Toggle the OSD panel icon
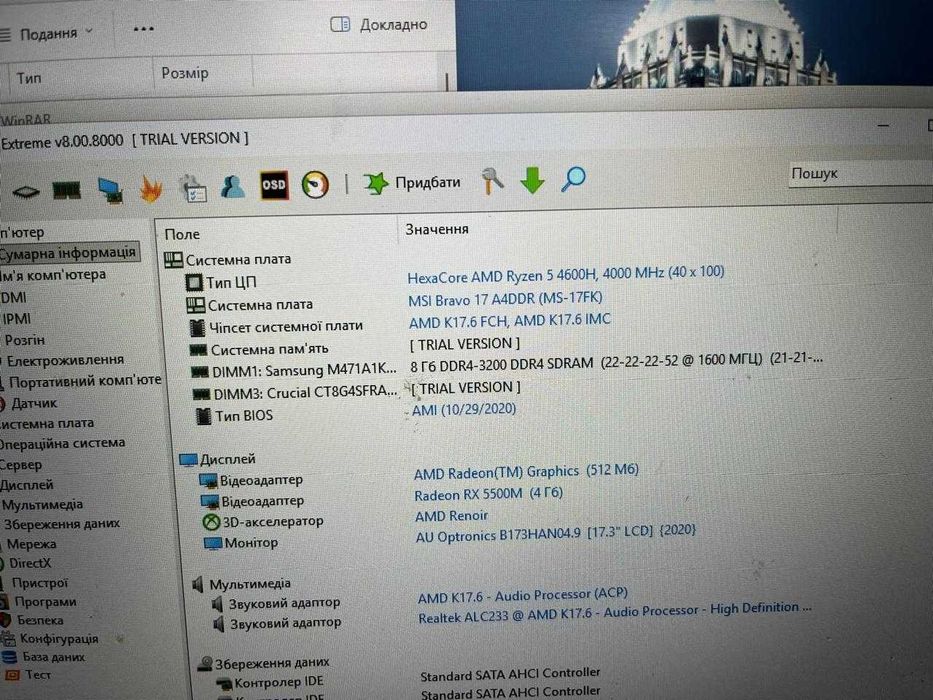The height and width of the screenshot is (700, 933). (274, 185)
